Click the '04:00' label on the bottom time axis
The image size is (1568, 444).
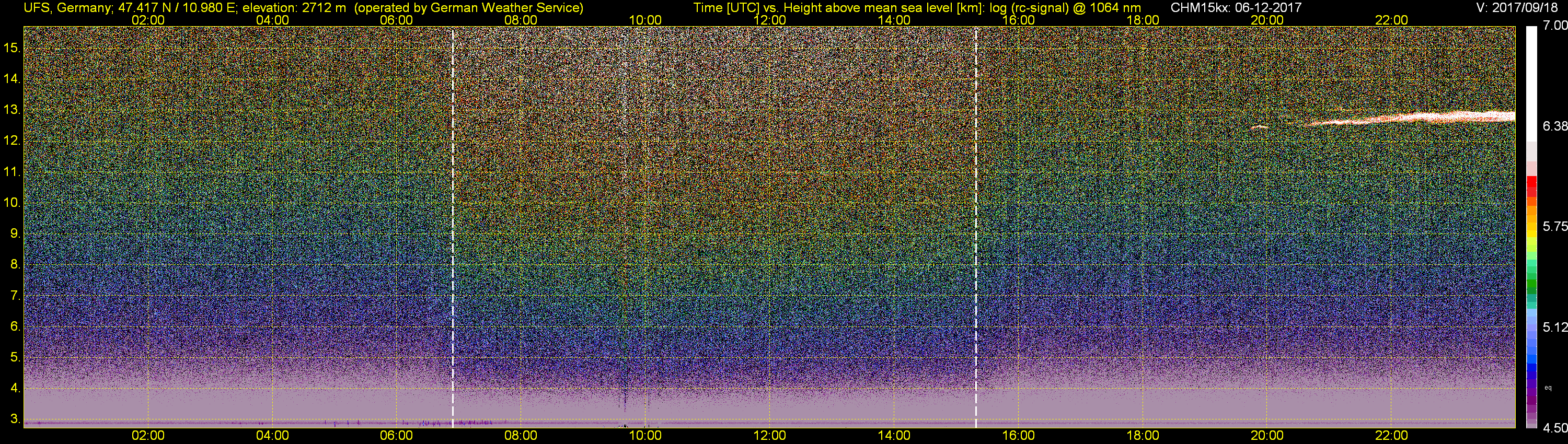pyautogui.click(x=272, y=436)
